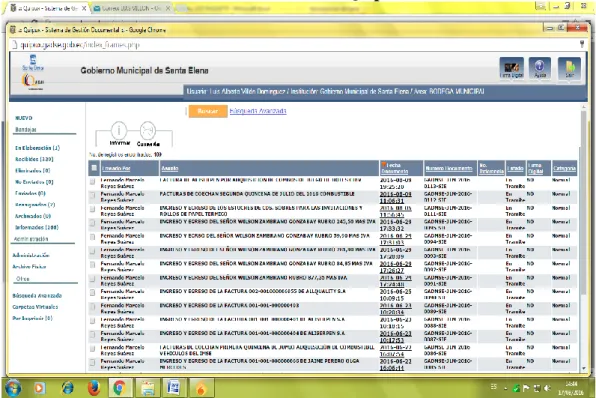Image resolution: width=596 pixels, height=398 pixels.
Task: Click the Comentar circular icon
Action: [148, 130]
